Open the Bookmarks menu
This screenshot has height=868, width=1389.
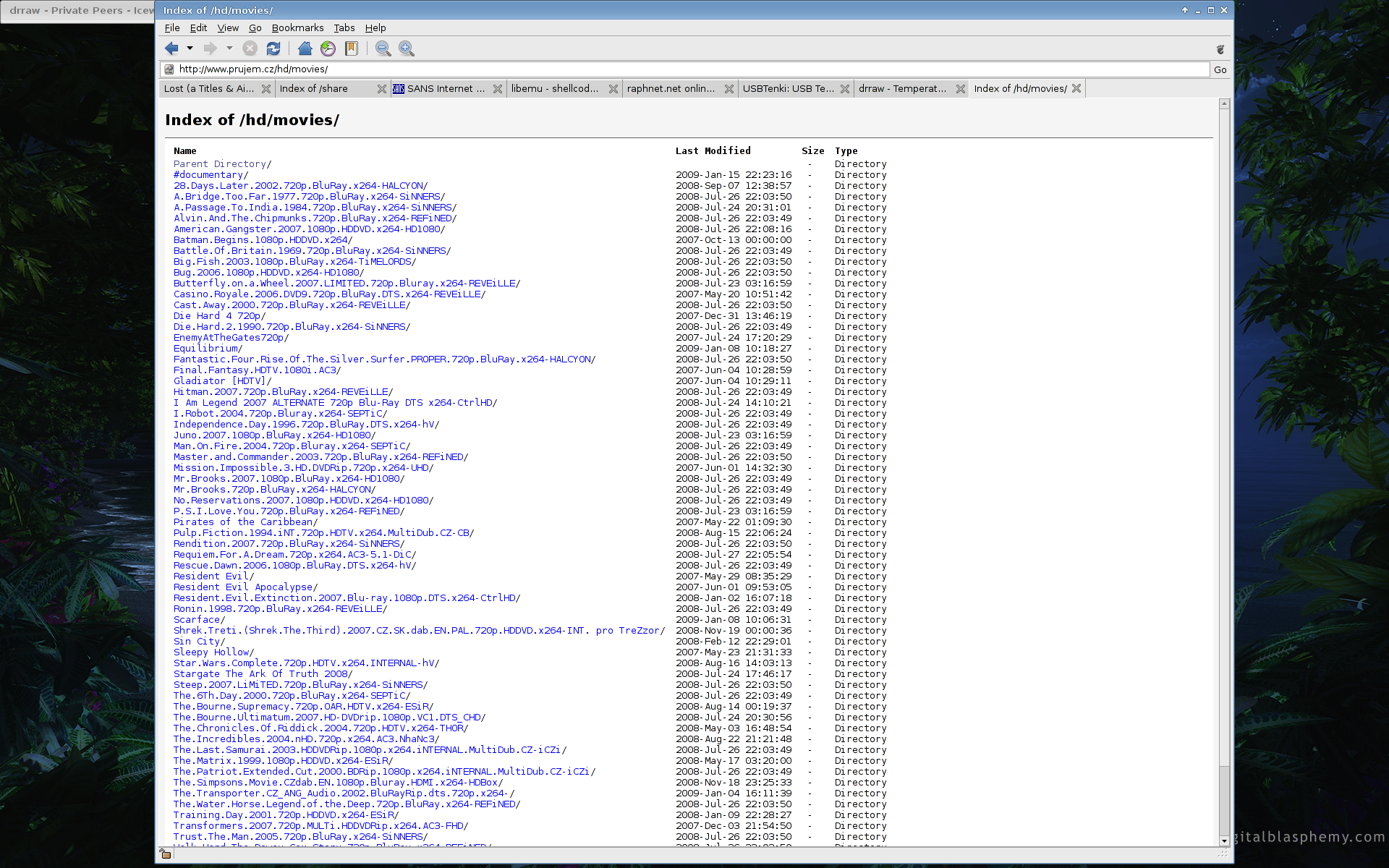[x=297, y=27]
